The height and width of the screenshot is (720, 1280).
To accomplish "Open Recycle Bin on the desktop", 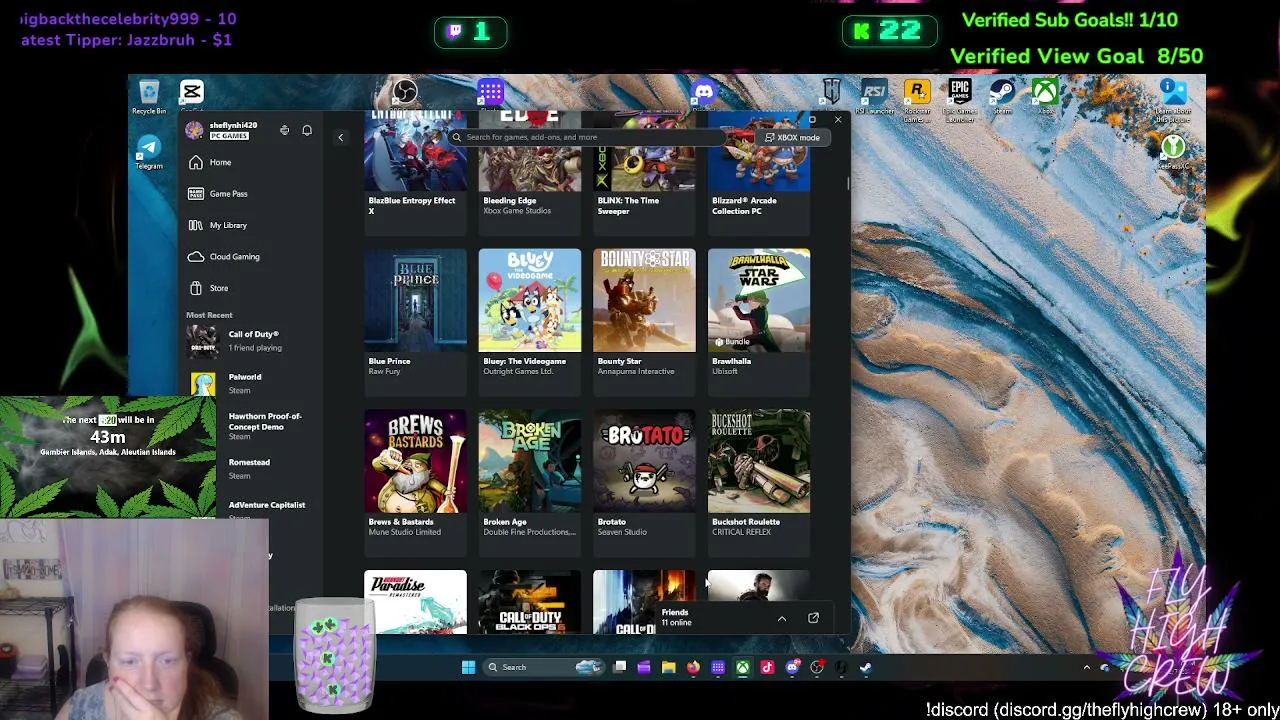I will [x=149, y=97].
